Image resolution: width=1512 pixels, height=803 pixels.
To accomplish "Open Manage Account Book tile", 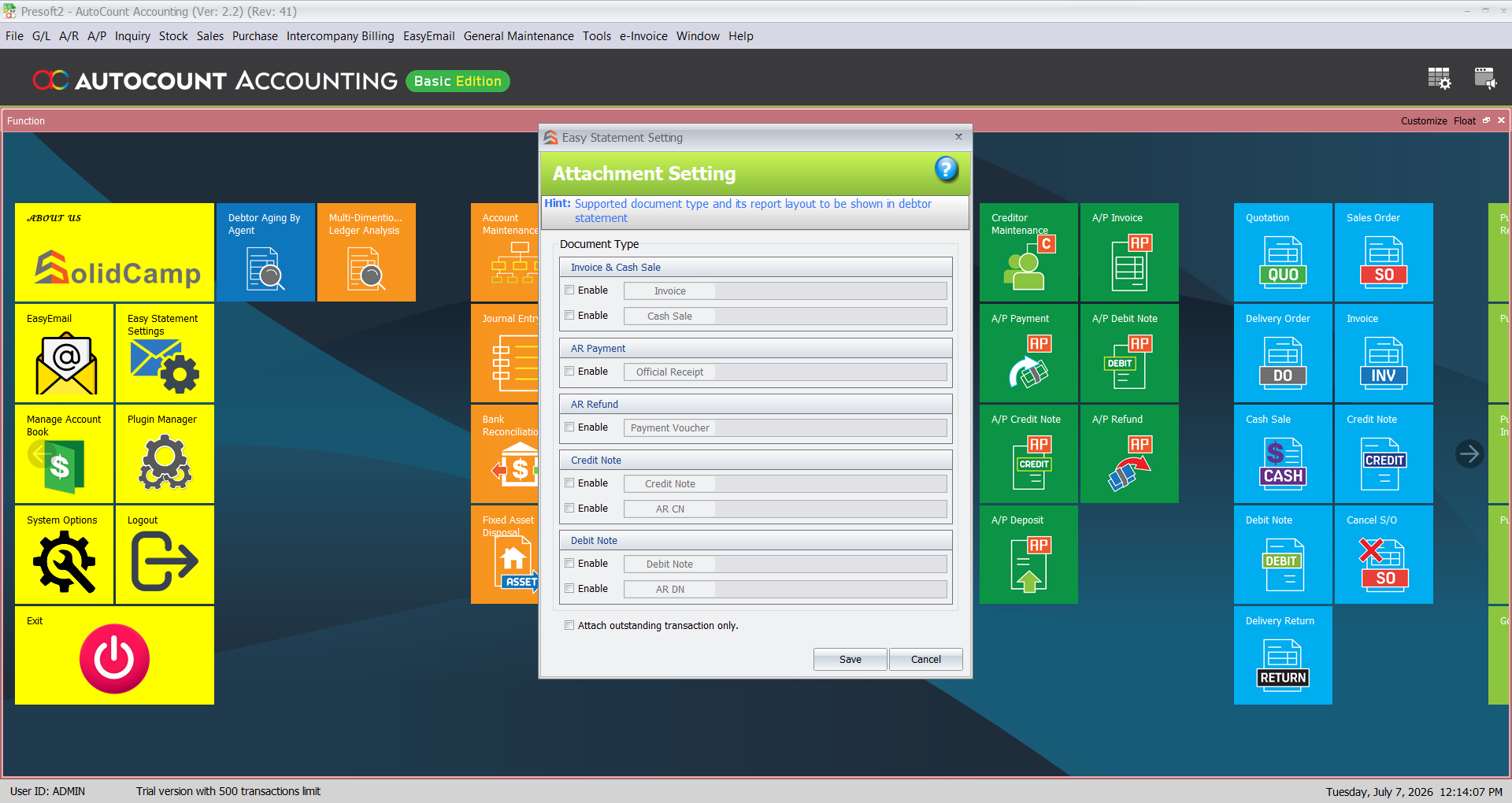I will tap(64, 454).
